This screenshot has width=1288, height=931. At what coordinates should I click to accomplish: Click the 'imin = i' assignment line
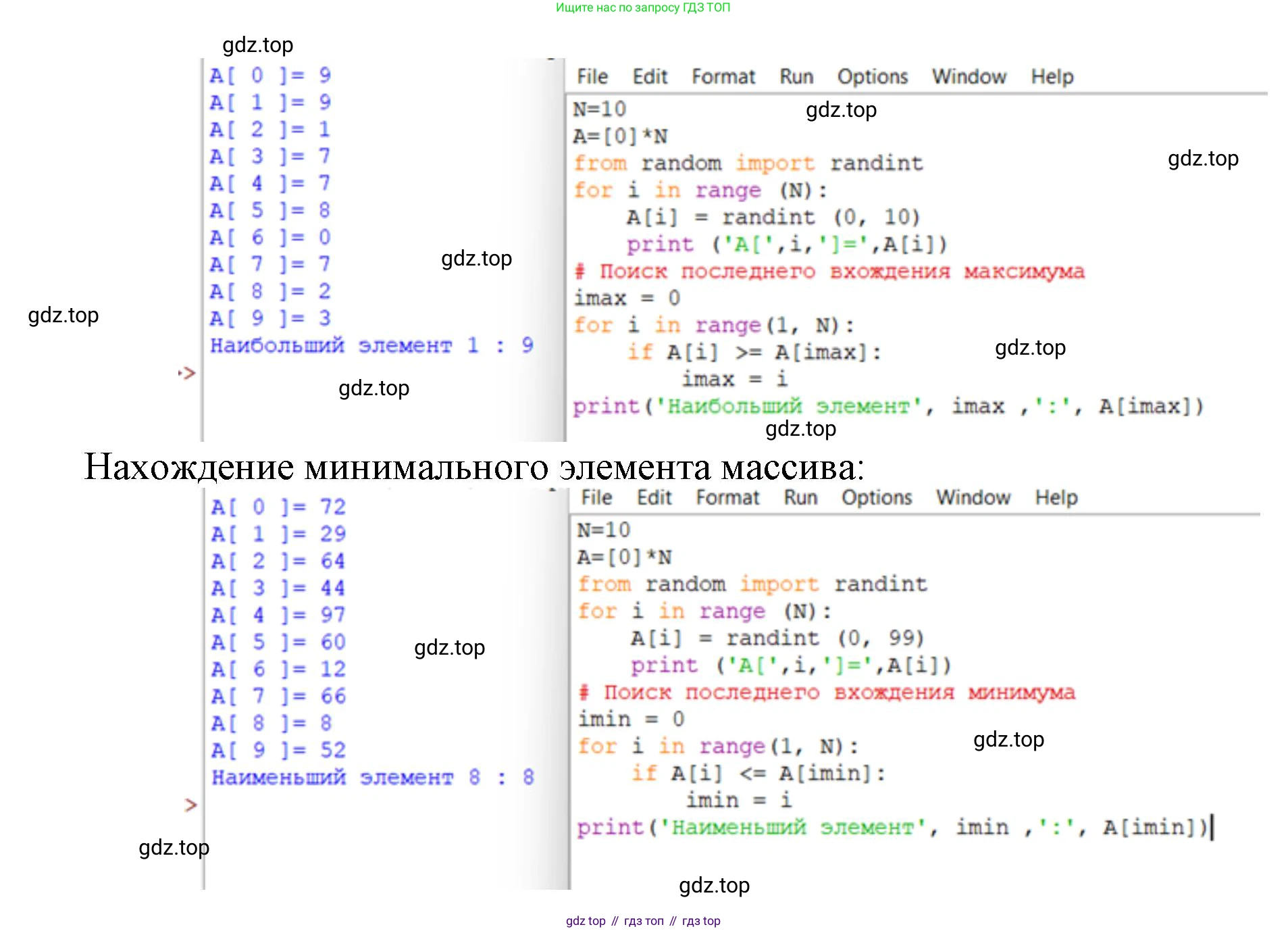738,800
